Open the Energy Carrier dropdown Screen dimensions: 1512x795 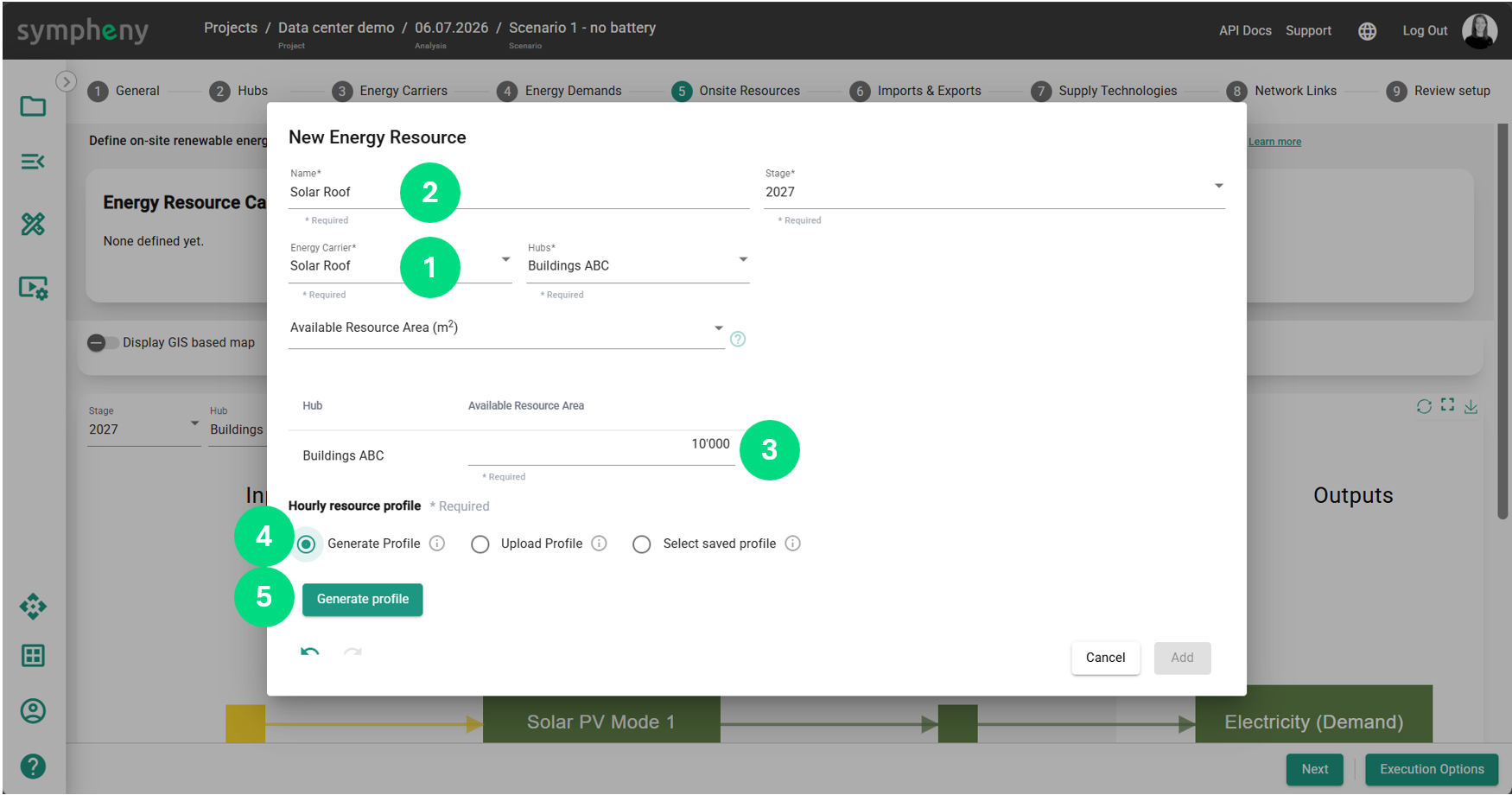400,264
